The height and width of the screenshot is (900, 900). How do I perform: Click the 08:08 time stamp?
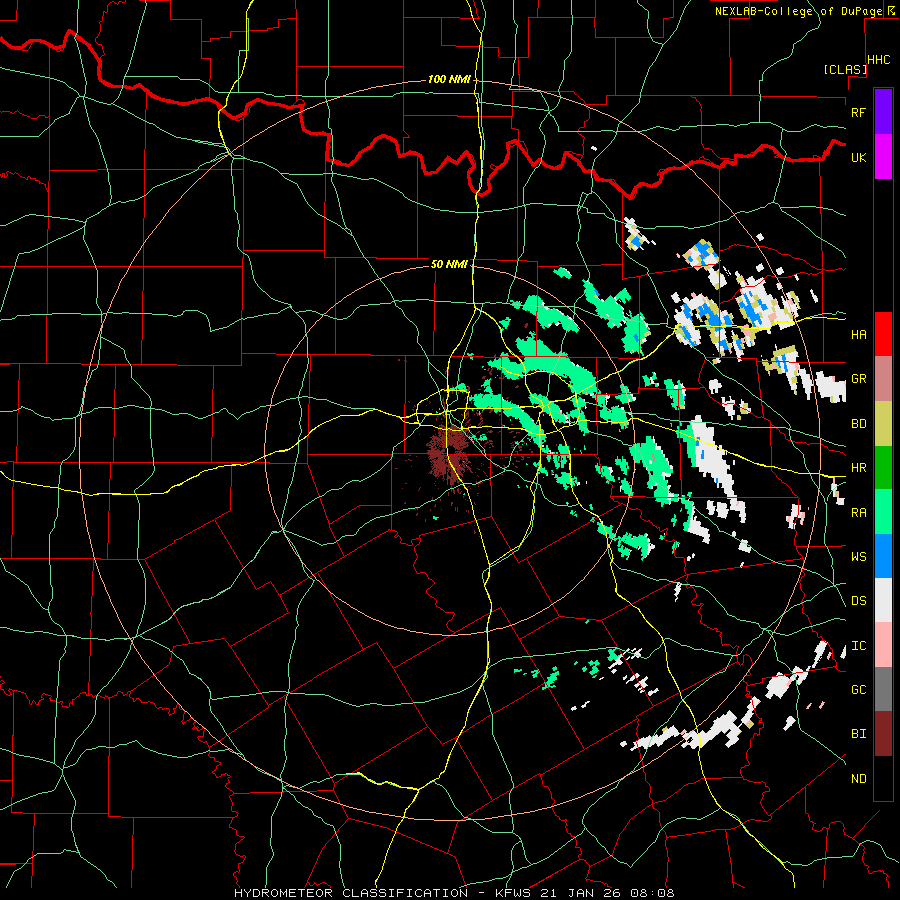(x=653, y=893)
